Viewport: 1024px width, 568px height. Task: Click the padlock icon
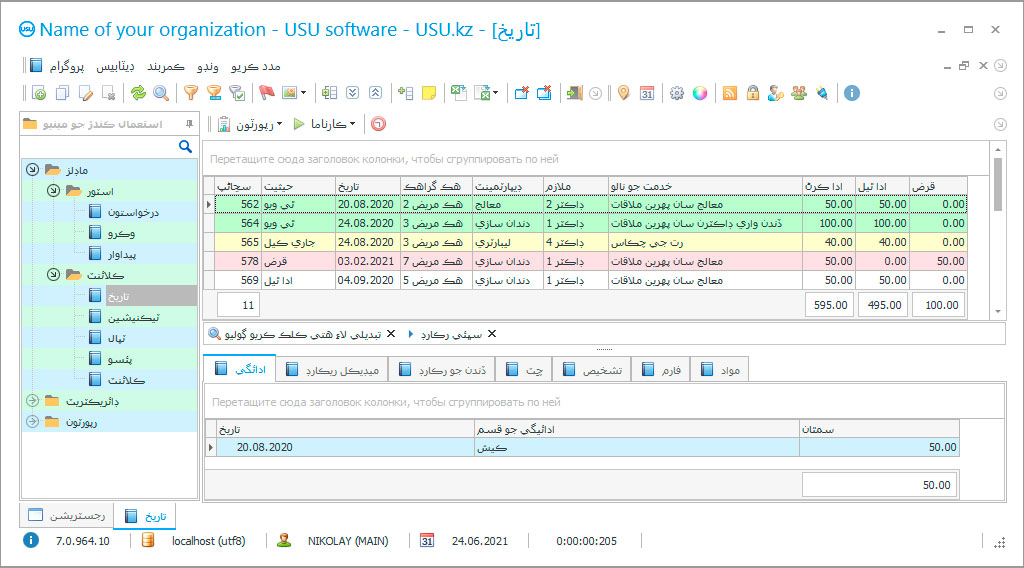pos(753,93)
